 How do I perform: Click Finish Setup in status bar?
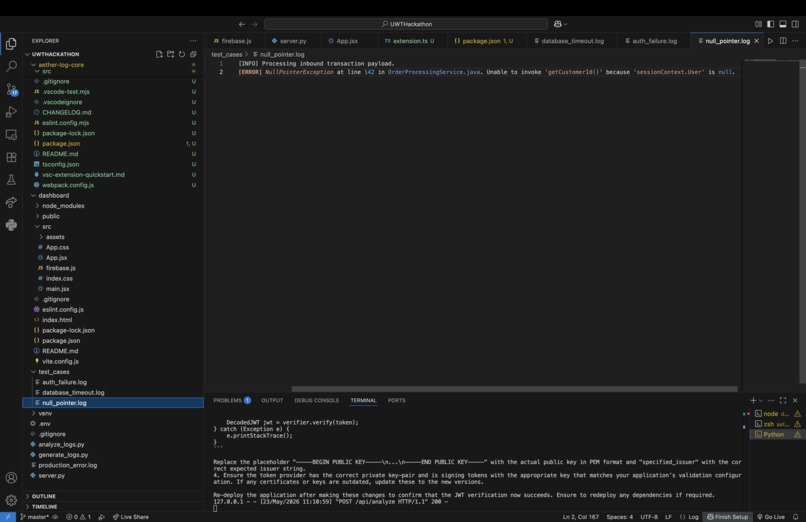727,517
